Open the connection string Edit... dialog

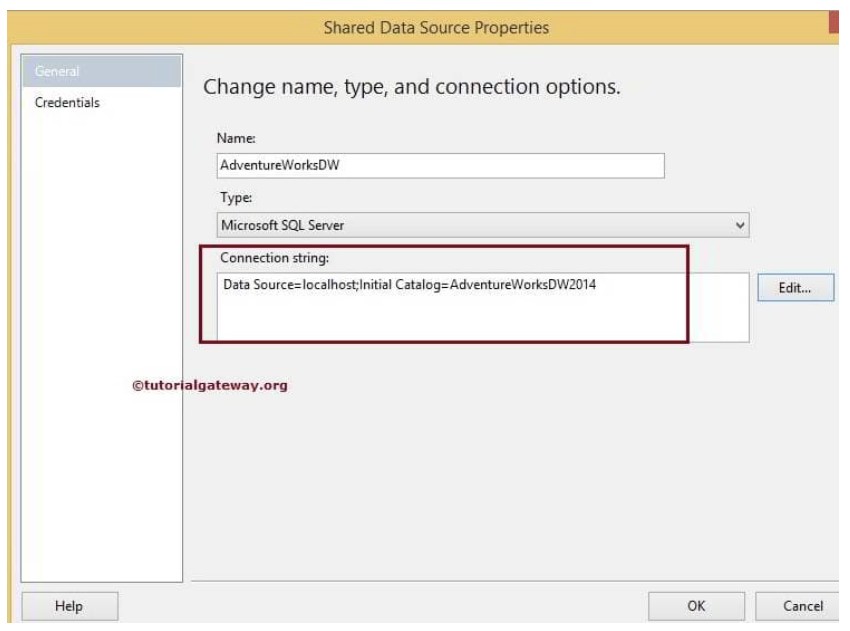[x=795, y=287]
